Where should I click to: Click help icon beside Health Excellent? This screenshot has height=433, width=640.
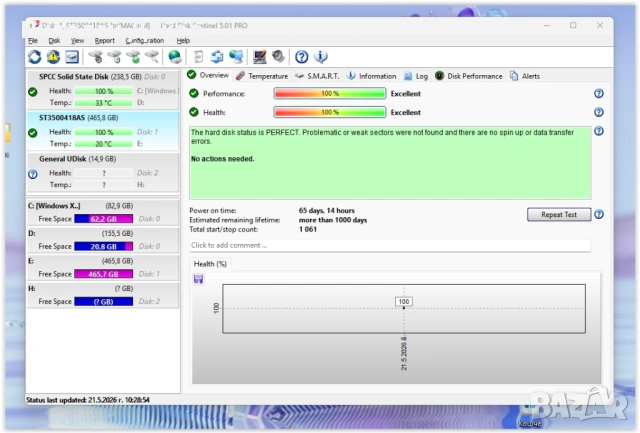(x=598, y=112)
